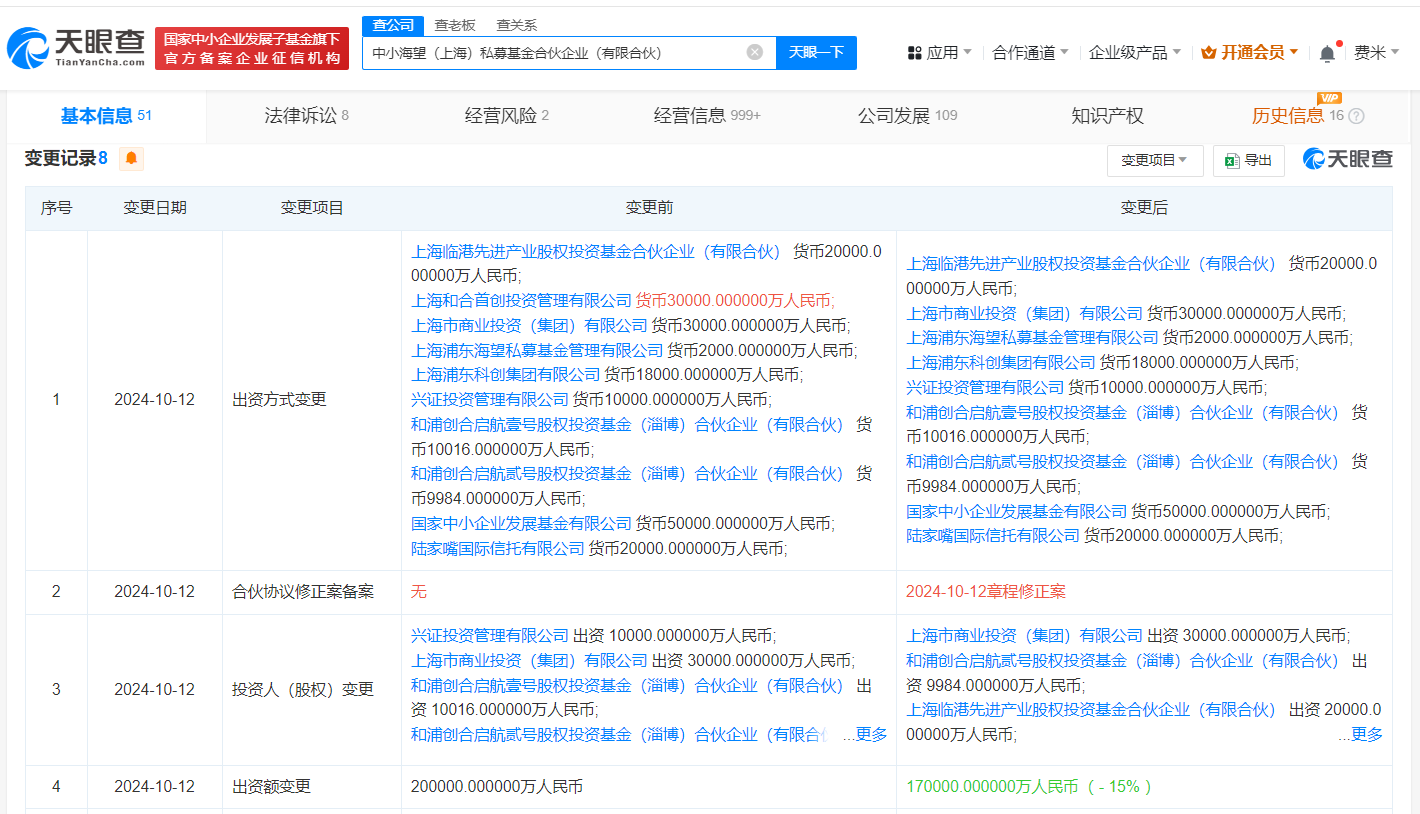Open the link 国家中小企业发展基金有限公司
This screenshot has height=814, width=1420.
tap(523, 522)
